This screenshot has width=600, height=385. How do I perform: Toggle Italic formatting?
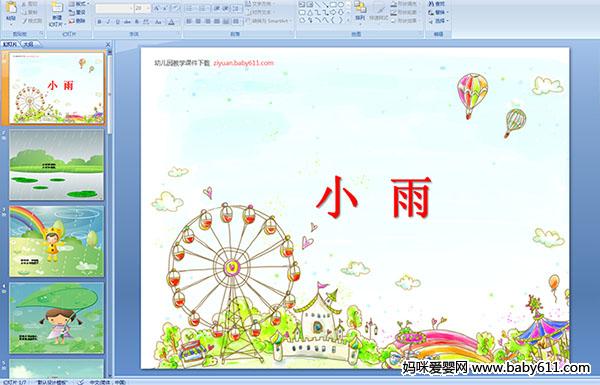pyautogui.click(x=108, y=22)
